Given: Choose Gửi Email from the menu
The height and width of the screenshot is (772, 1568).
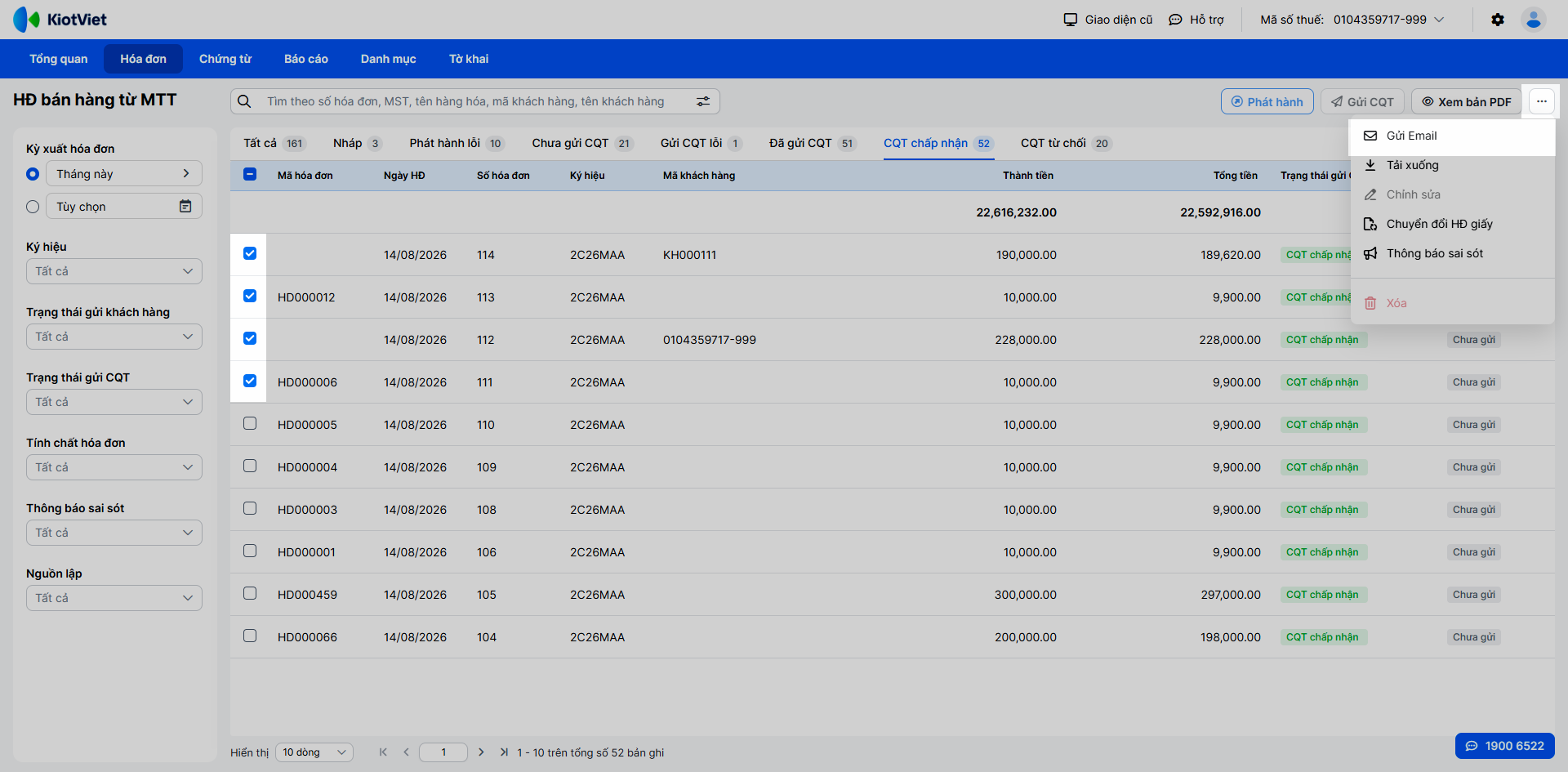Looking at the screenshot, I should (x=1452, y=136).
